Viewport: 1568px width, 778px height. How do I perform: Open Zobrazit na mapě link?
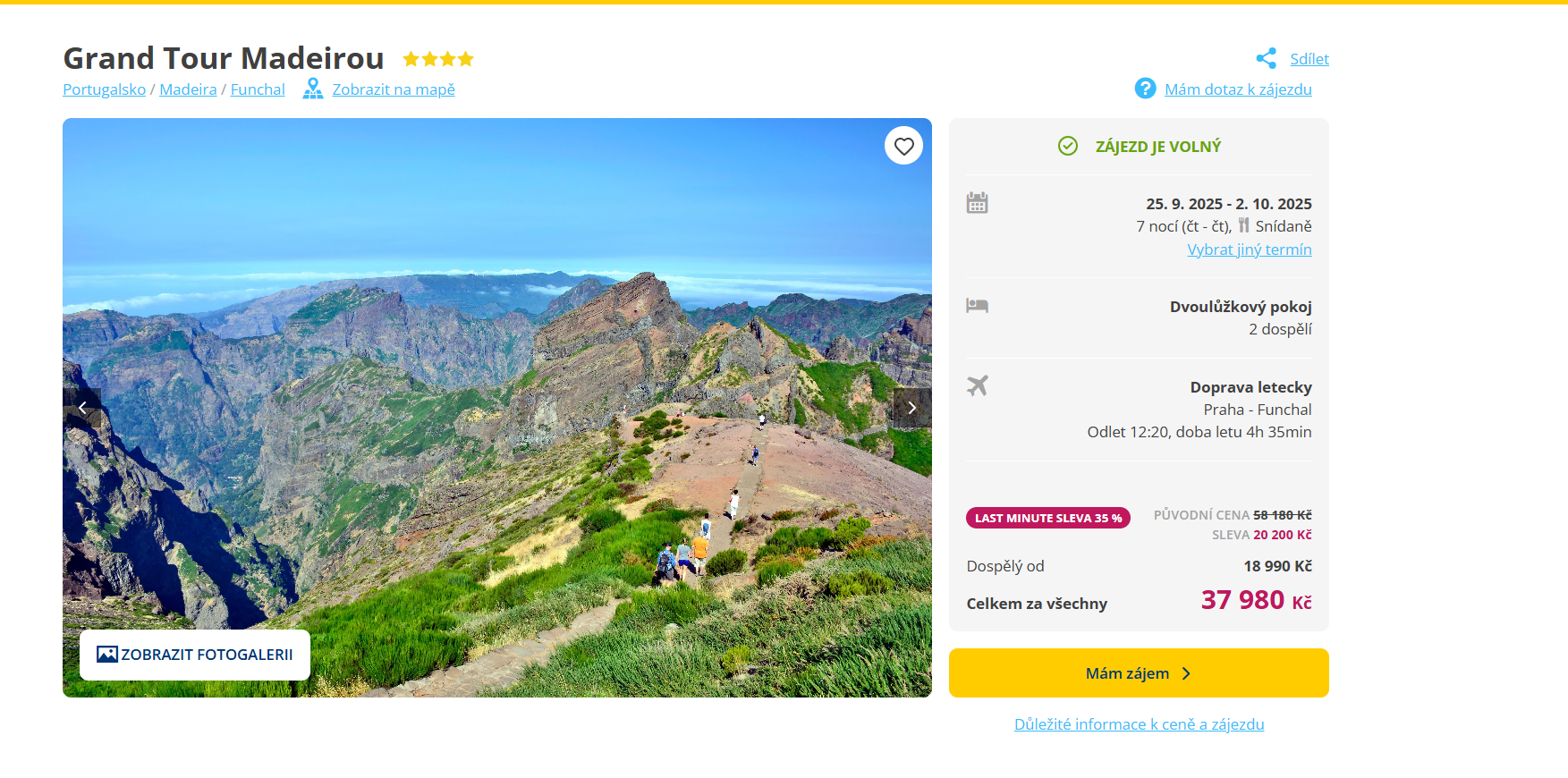pyautogui.click(x=394, y=89)
